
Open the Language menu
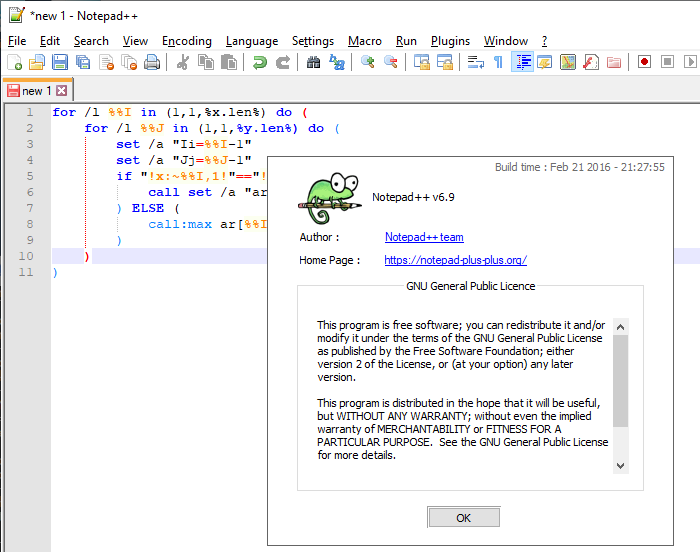coord(252,41)
